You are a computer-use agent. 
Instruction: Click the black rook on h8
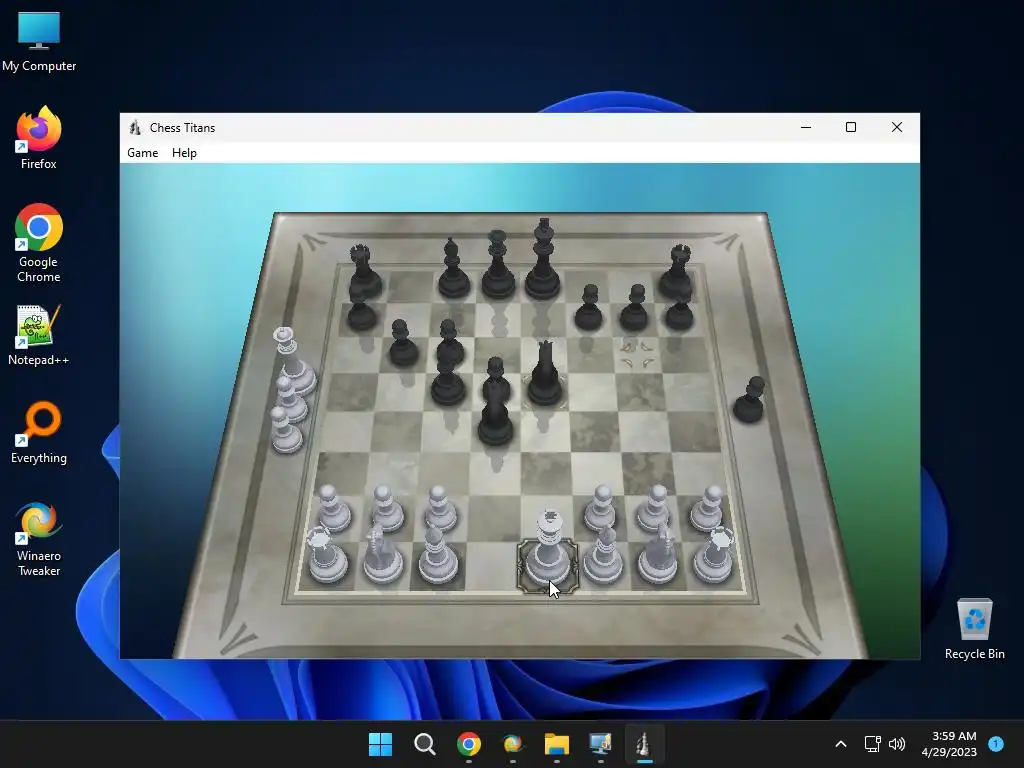(677, 272)
